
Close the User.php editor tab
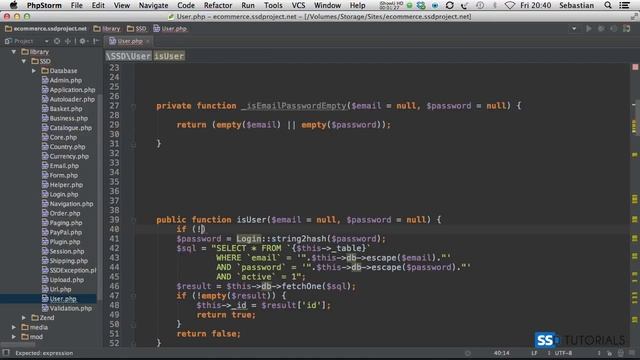(148, 41)
